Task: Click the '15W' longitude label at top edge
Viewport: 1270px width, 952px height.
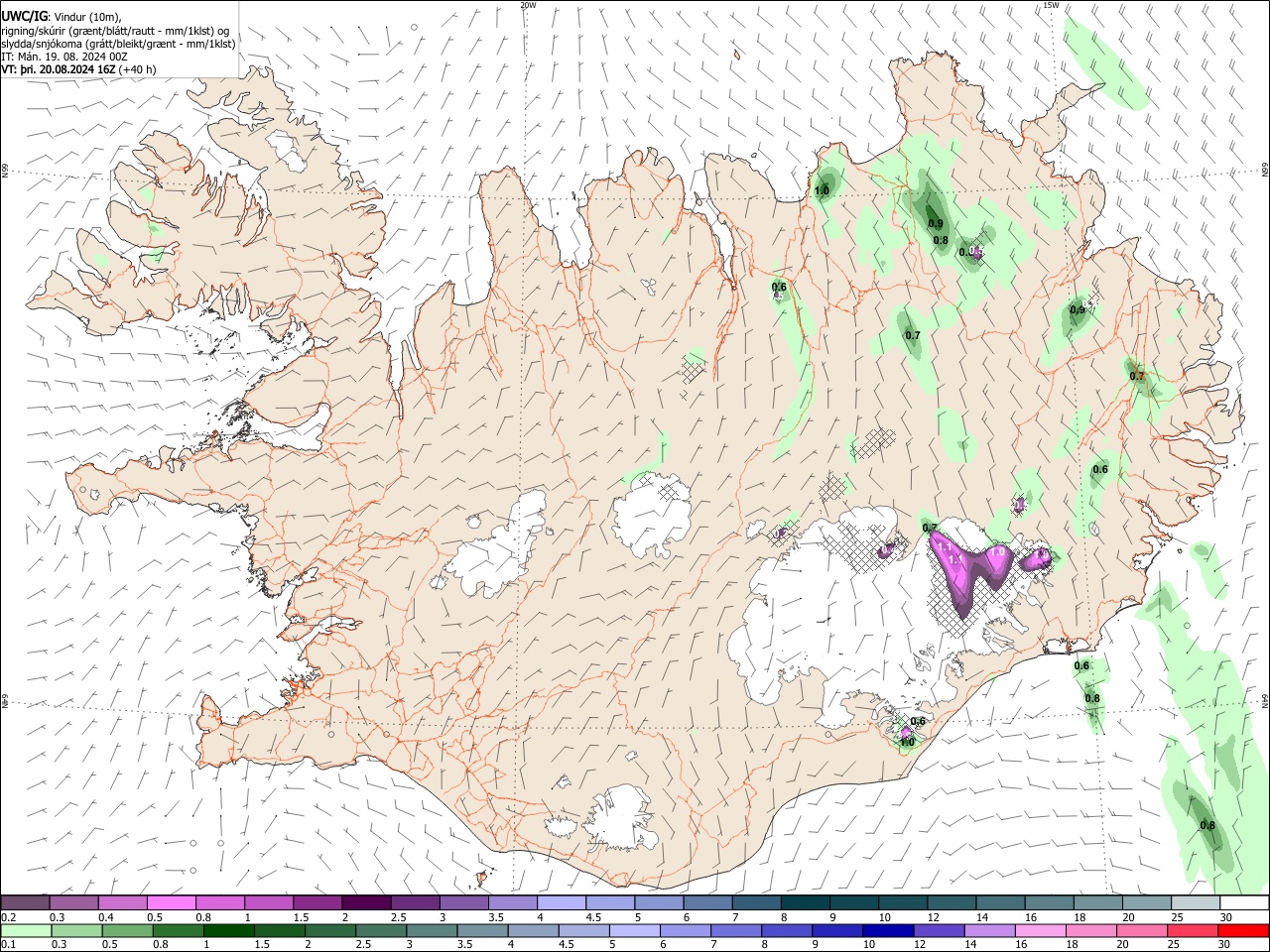Action: pos(1051,5)
